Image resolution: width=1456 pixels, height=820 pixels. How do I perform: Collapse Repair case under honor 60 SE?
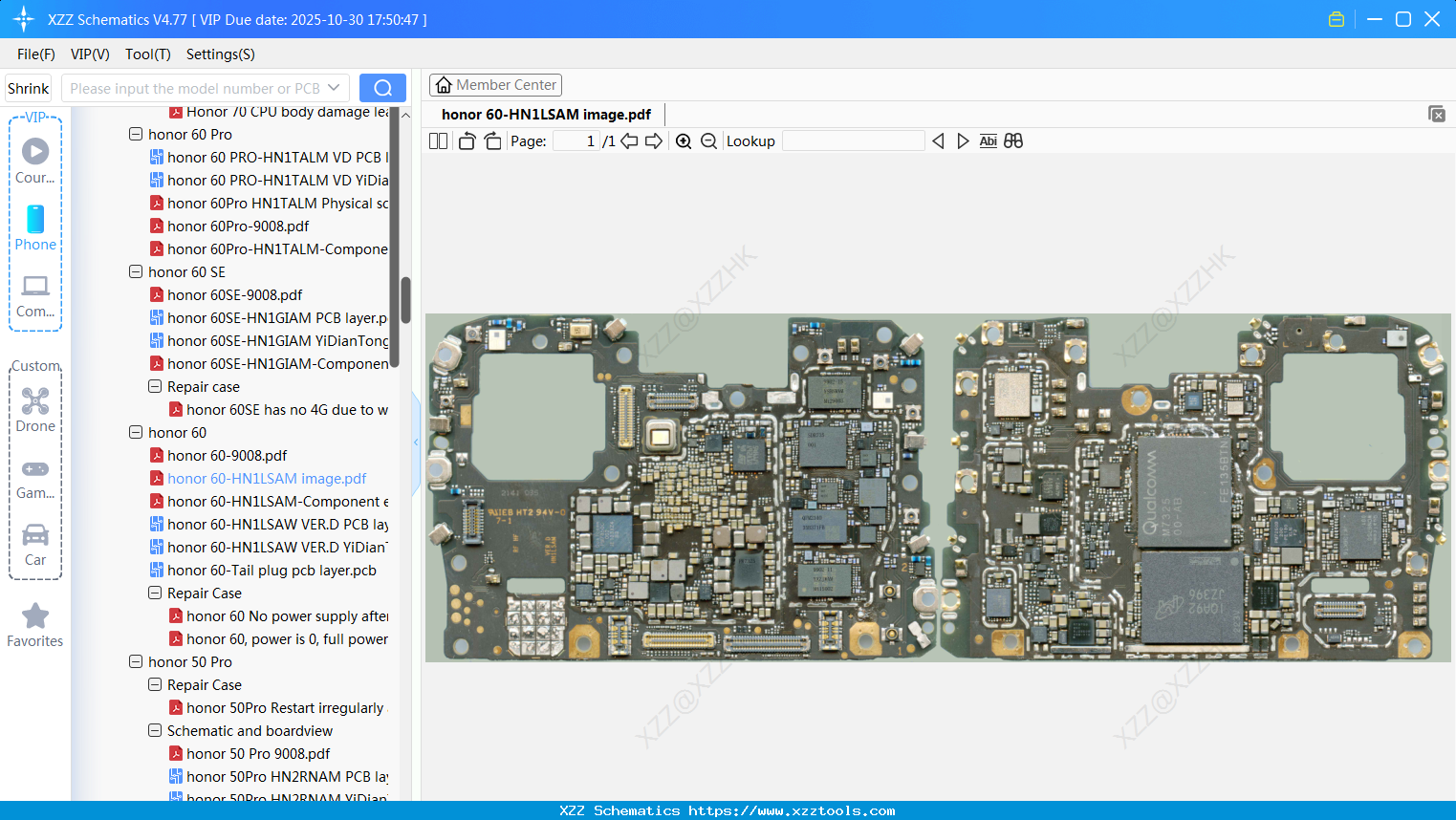(x=155, y=387)
